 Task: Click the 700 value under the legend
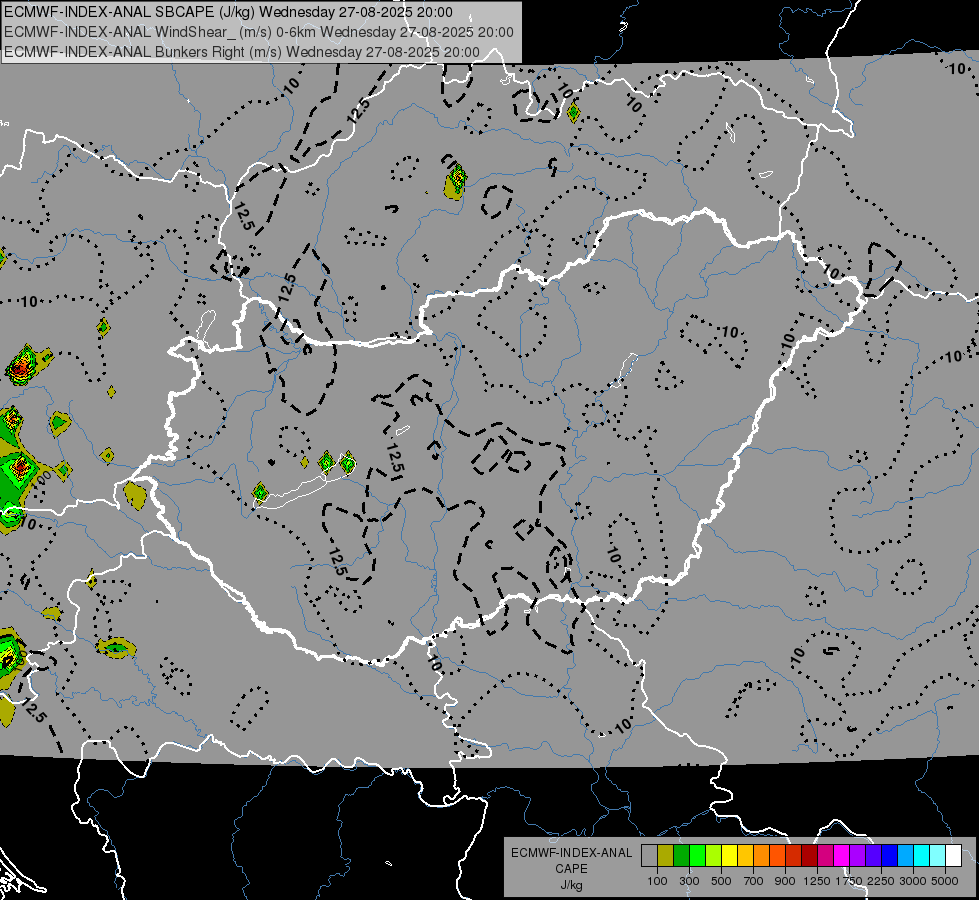754,881
